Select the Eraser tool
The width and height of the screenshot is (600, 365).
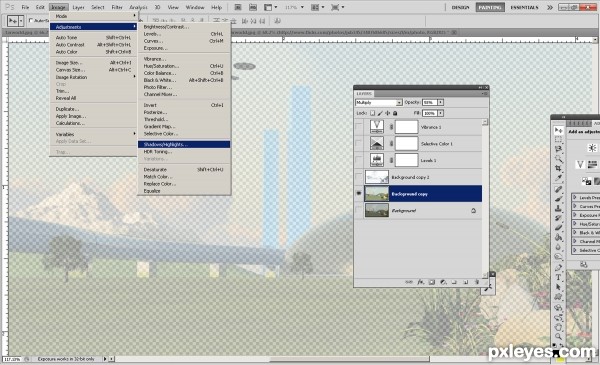(558, 228)
